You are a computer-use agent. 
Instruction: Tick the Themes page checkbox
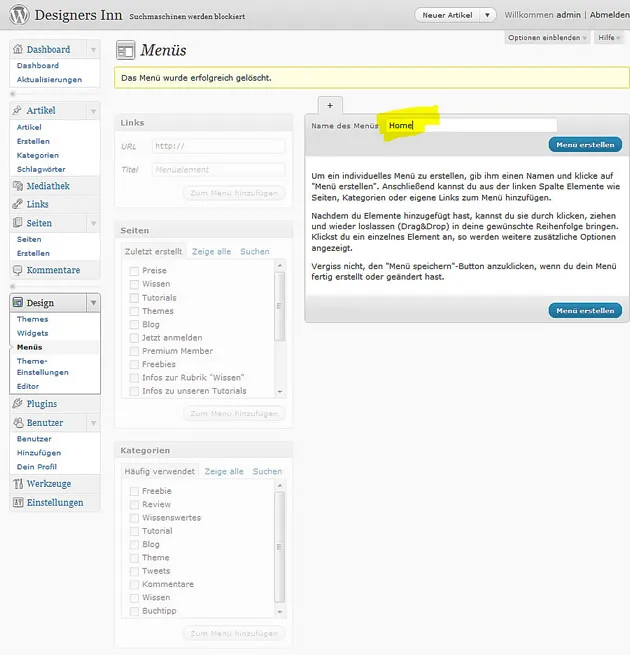(x=134, y=311)
